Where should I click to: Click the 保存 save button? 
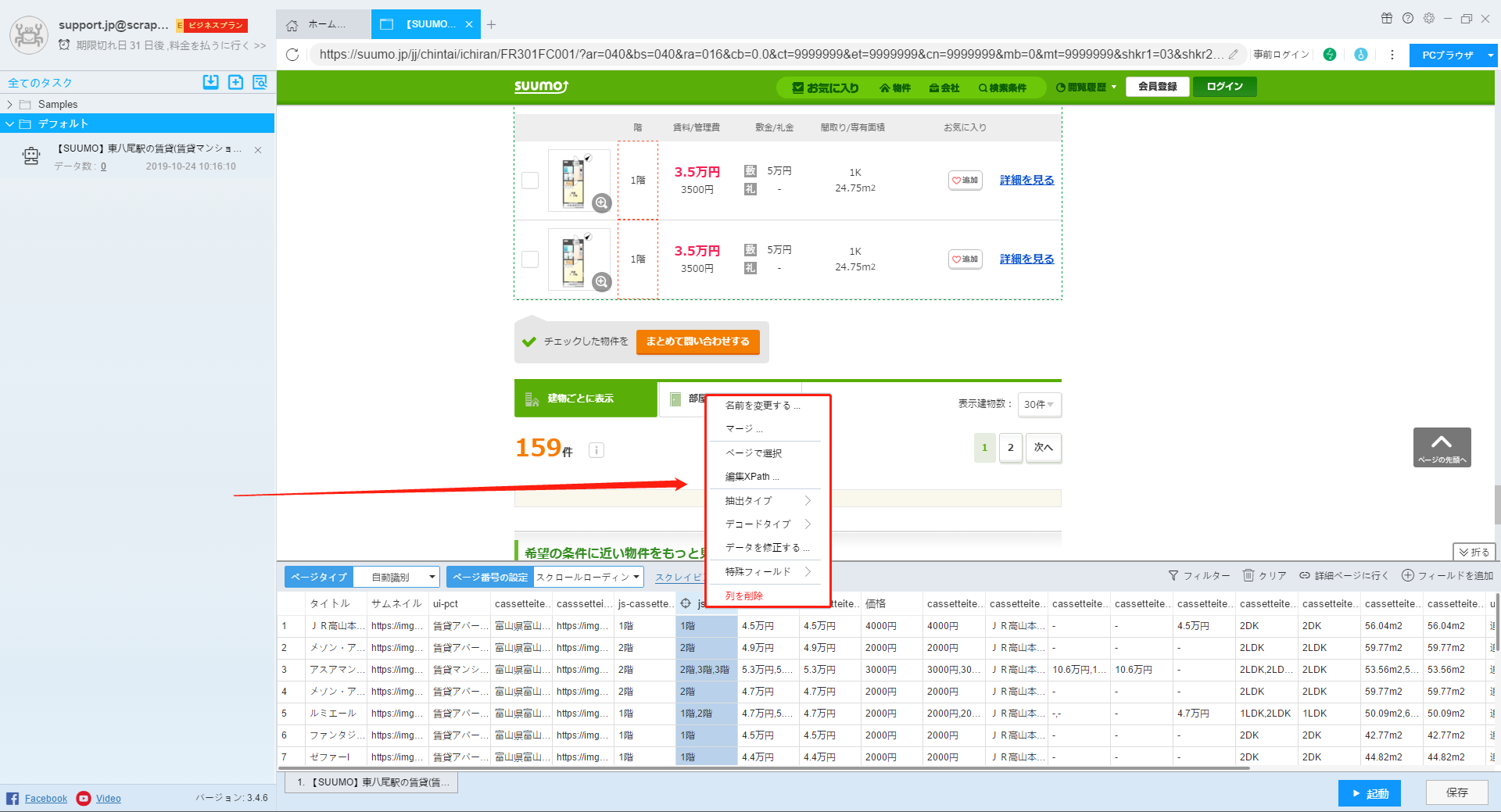pos(1456,792)
